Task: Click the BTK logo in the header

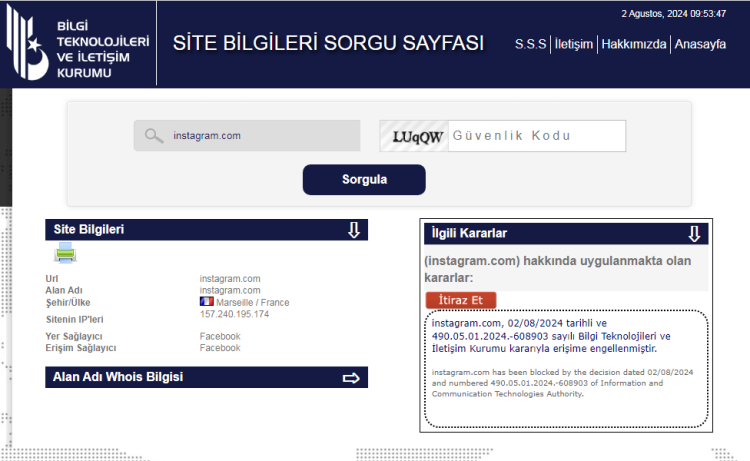Action: [x=78, y=45]
